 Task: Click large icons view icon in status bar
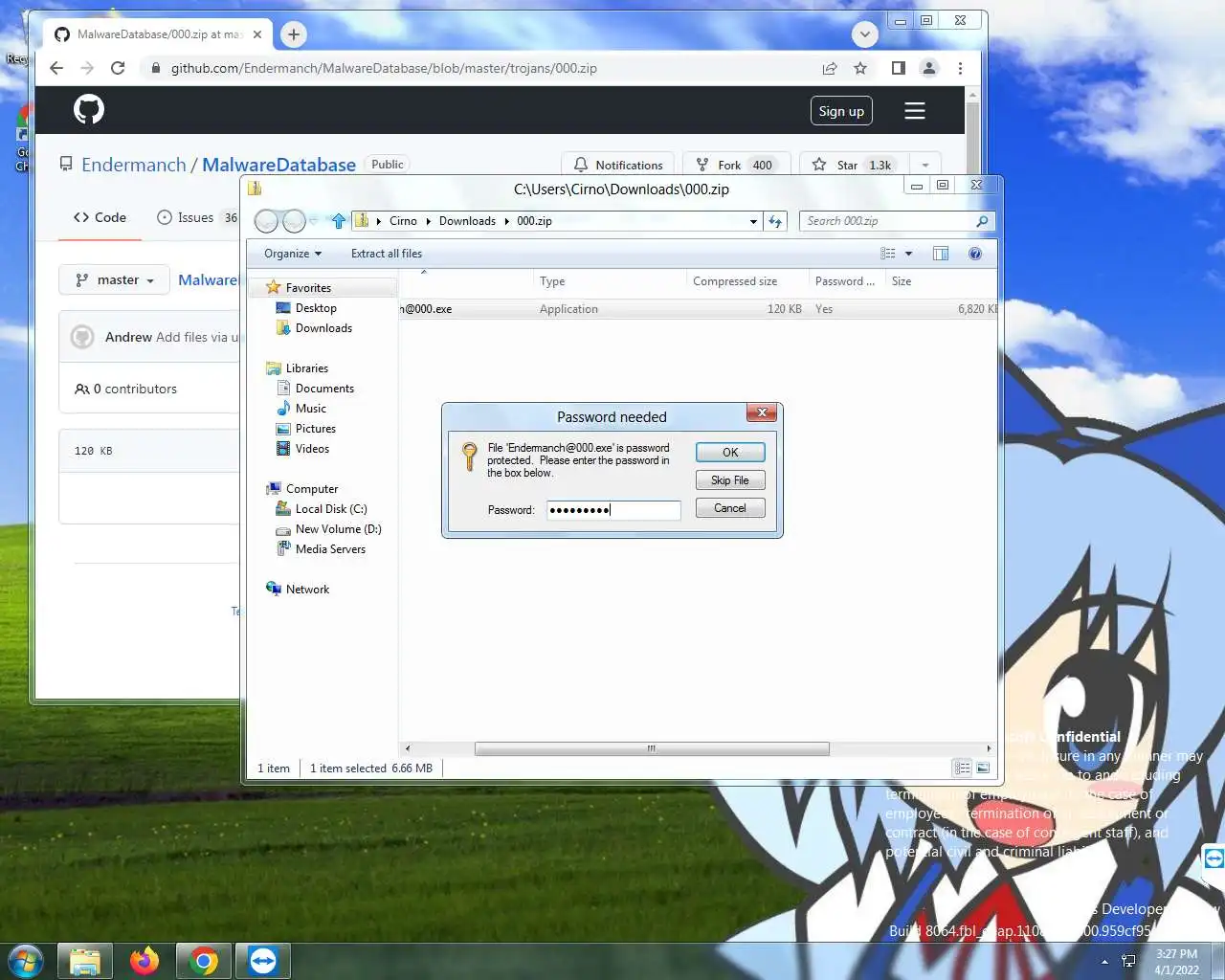pyautogui.click(x=983, y=768)
